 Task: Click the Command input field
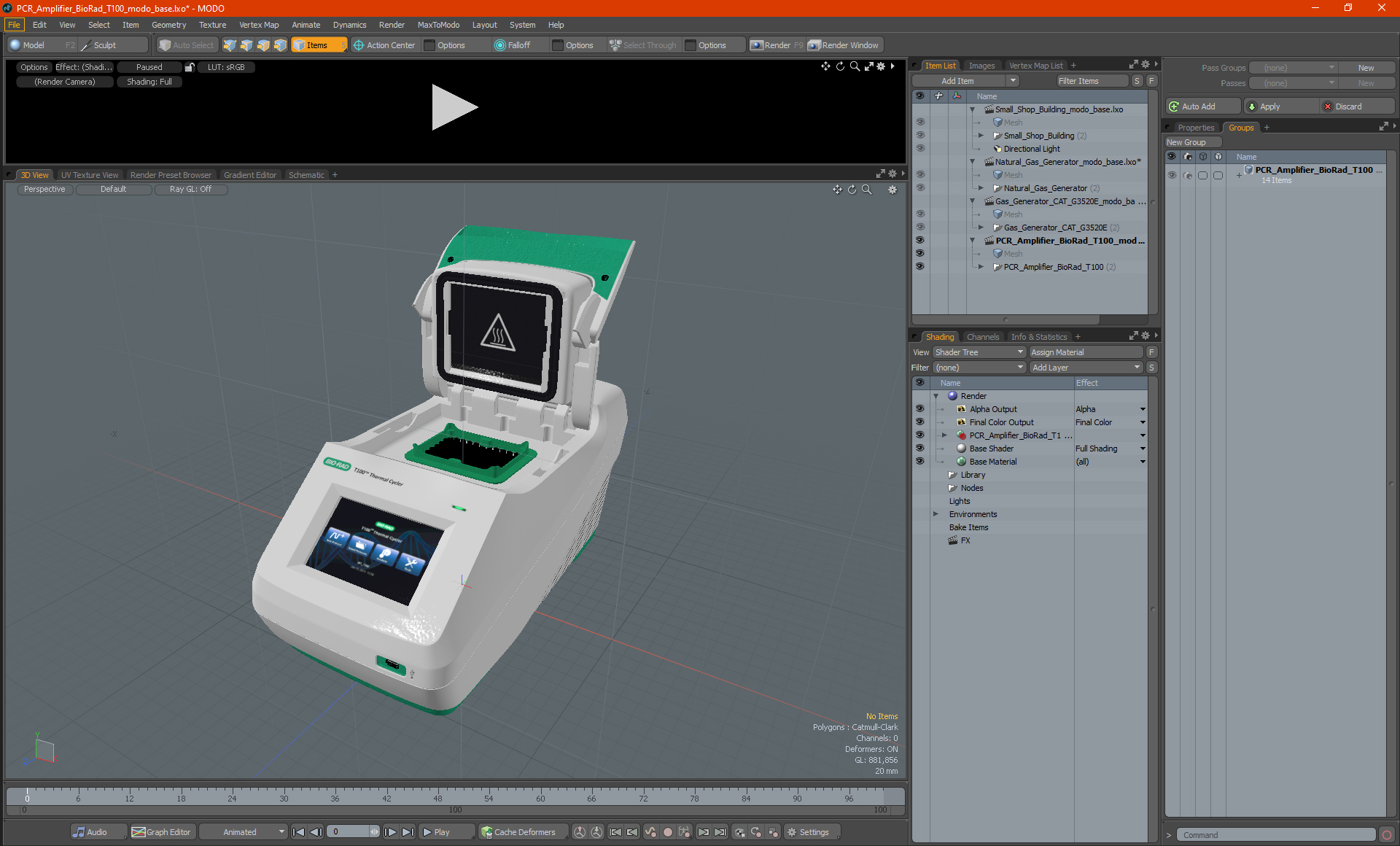[1277, 835]
